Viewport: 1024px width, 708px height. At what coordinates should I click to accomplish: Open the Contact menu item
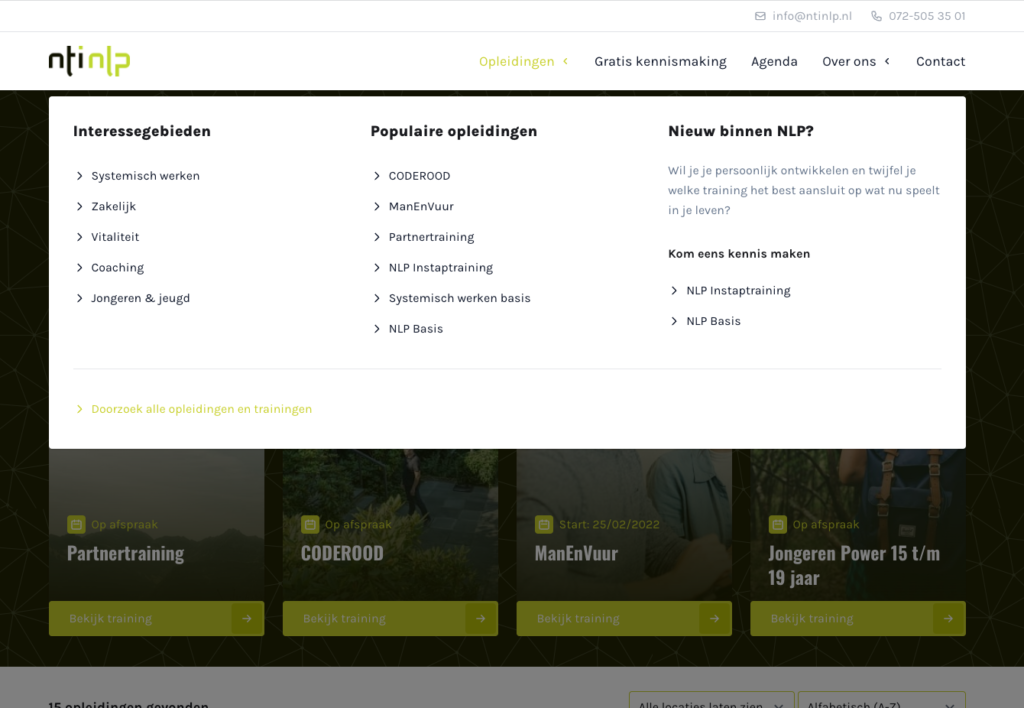[940, 61]
